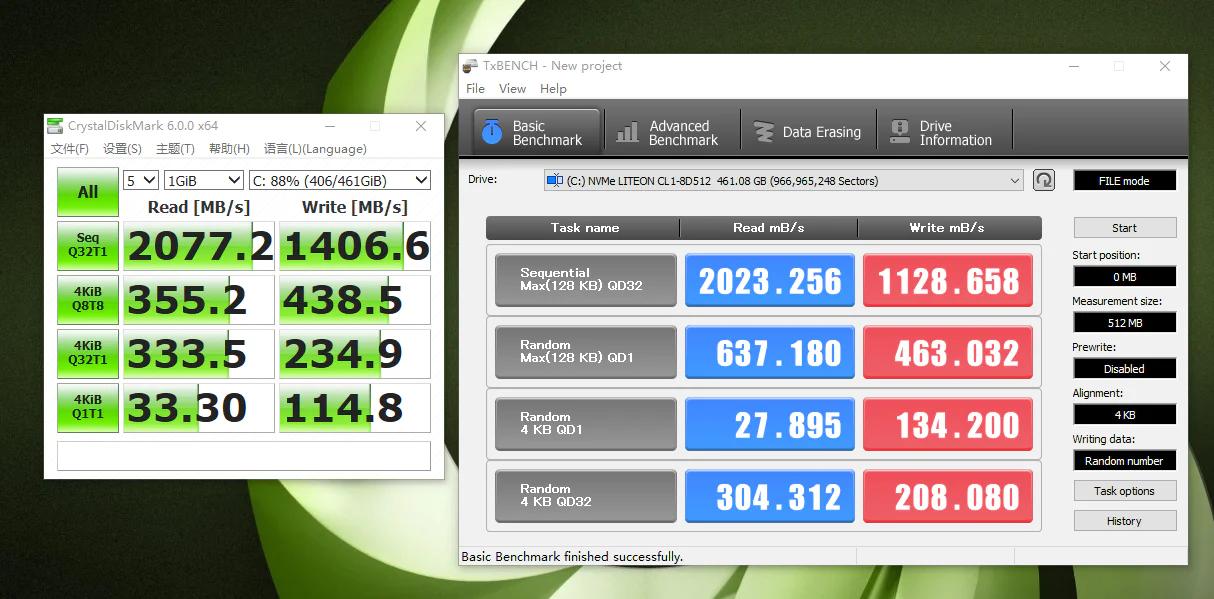
Task: Switch to the Drive Information tab
Action: (x=944, y=132)
